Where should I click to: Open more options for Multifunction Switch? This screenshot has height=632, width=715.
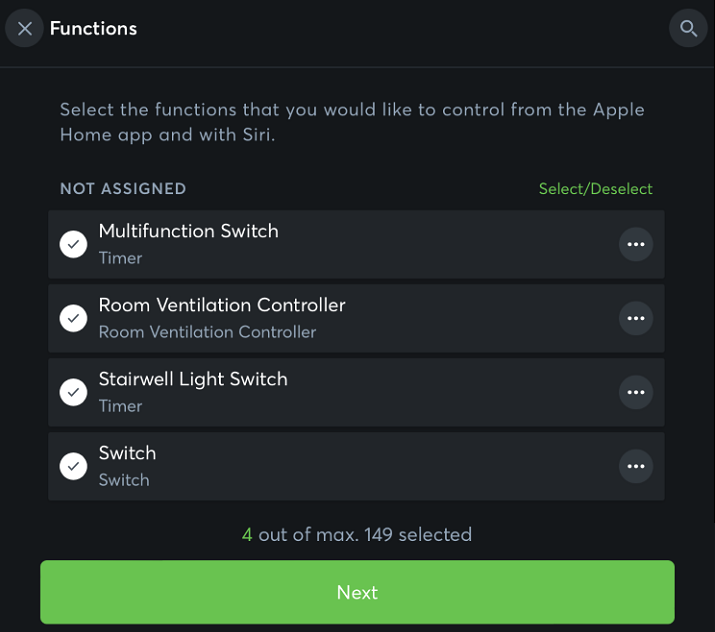636,245
